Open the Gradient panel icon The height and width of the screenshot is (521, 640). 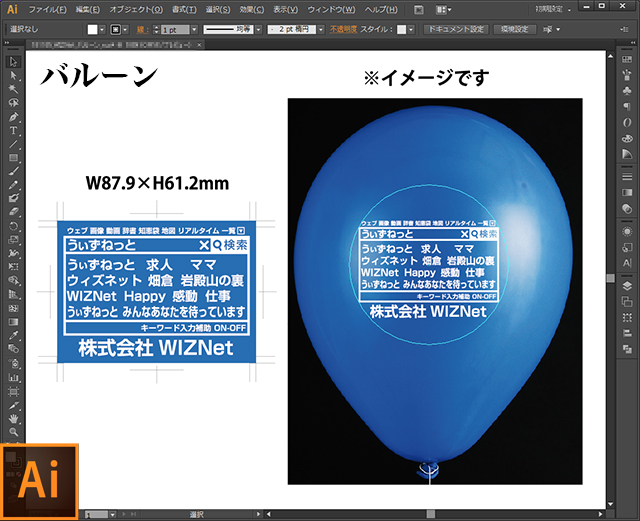point(627,192)
